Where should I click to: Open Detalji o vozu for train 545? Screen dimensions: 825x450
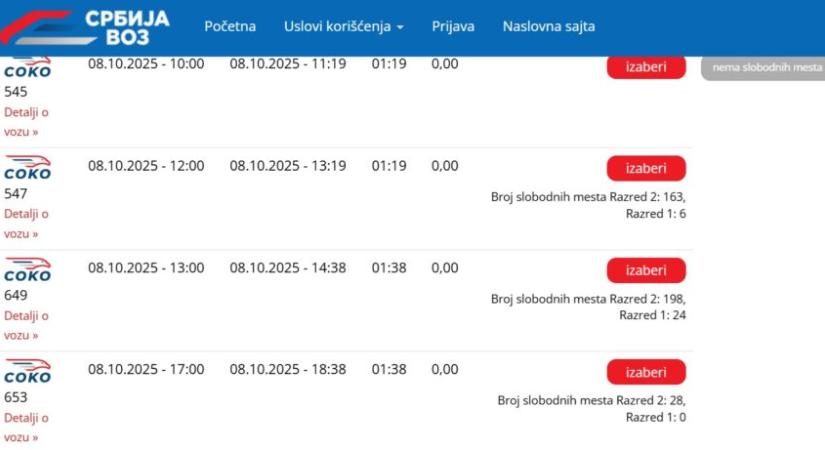point(26,122)
